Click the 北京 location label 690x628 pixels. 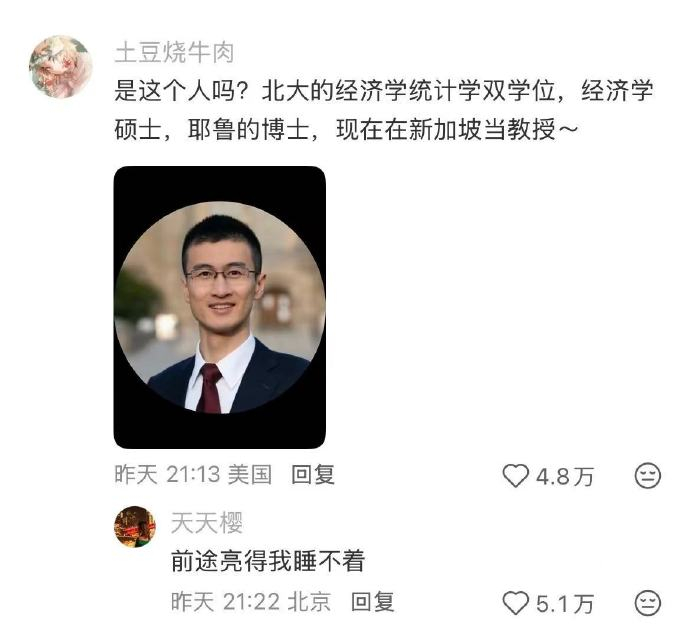tap(309, 602)
